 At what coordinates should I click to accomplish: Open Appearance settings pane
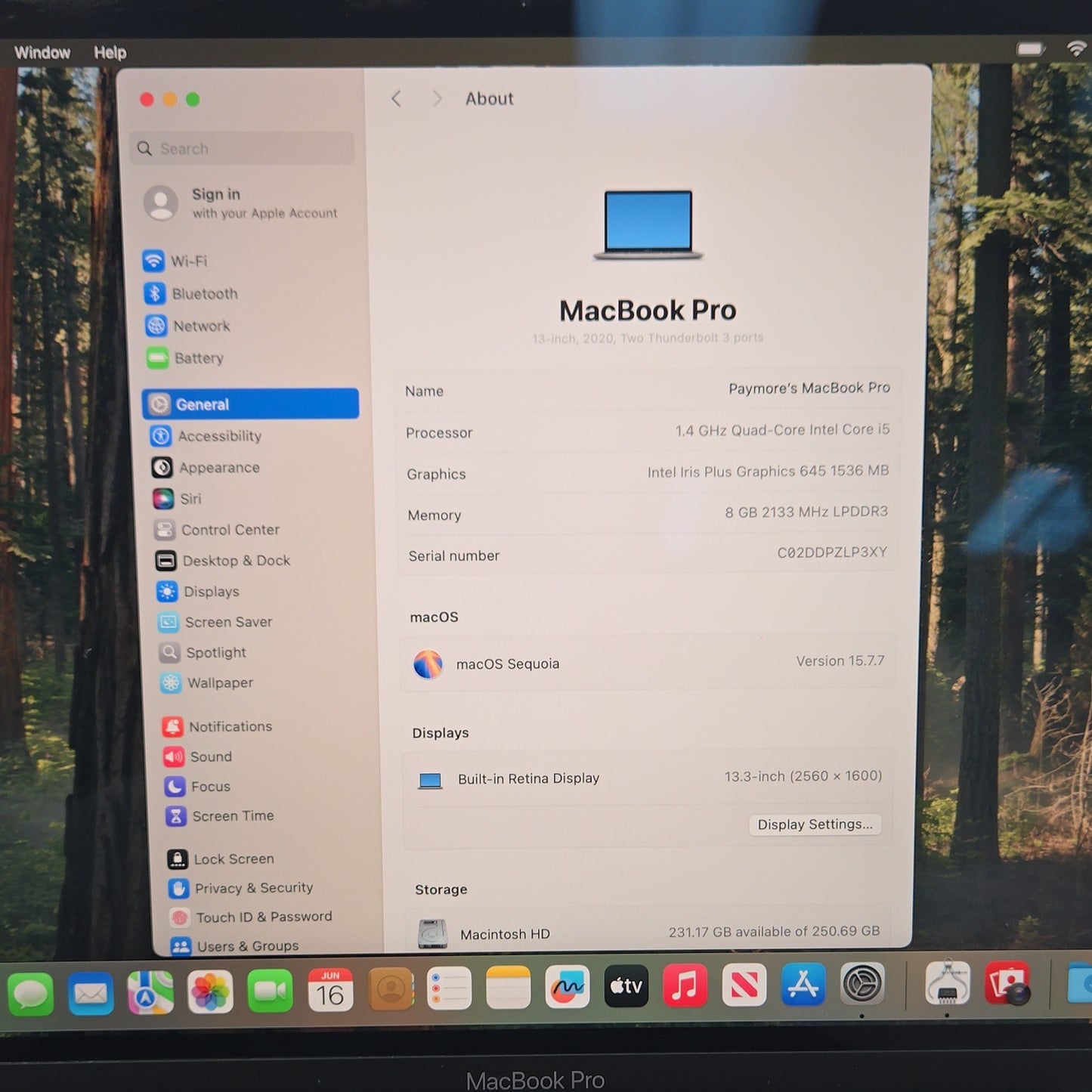pos(206,468)
